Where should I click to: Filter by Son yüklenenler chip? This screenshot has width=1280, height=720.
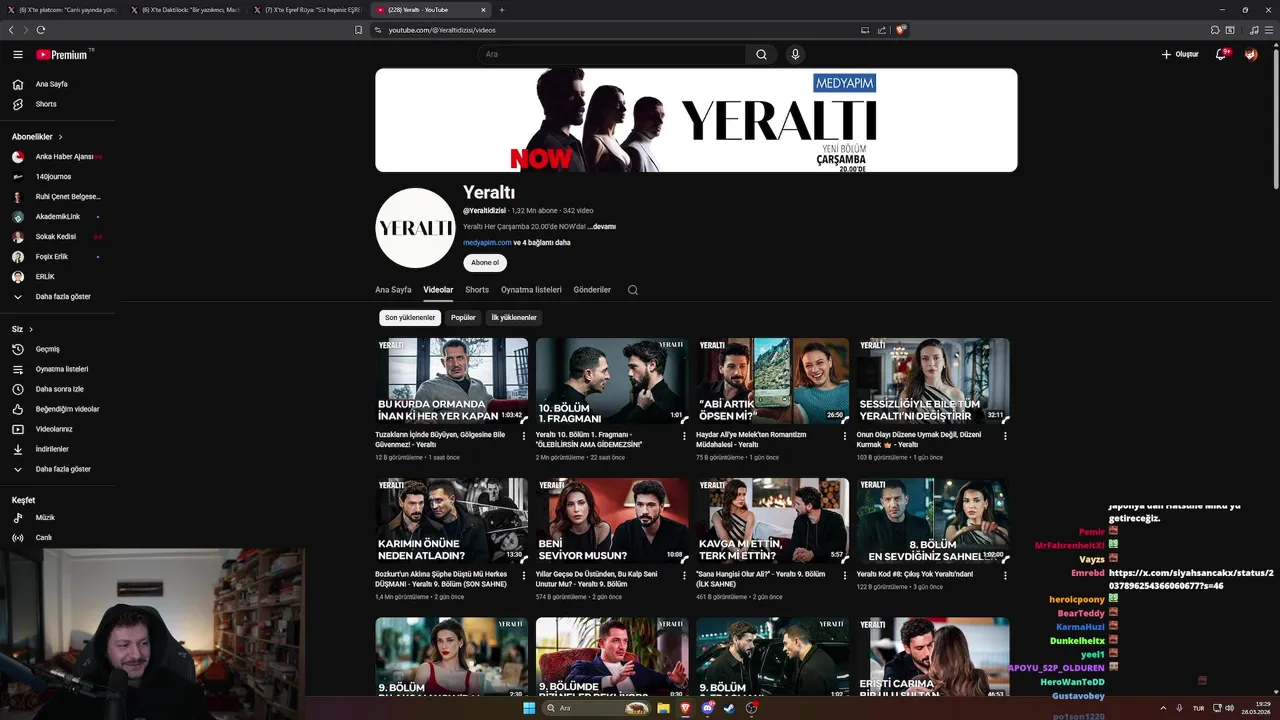coord(410,318)
